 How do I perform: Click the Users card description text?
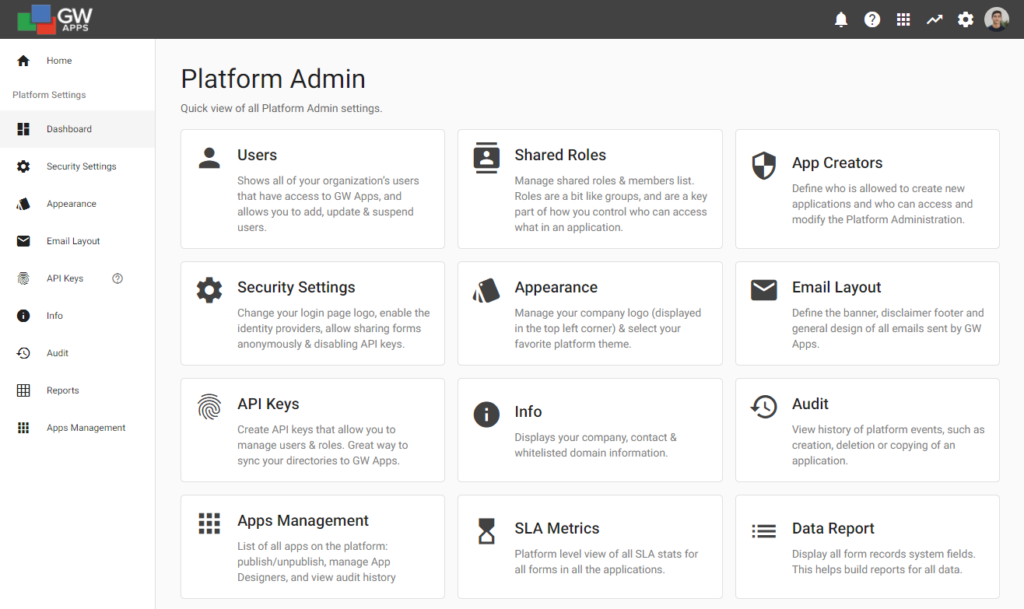(328, 204)
